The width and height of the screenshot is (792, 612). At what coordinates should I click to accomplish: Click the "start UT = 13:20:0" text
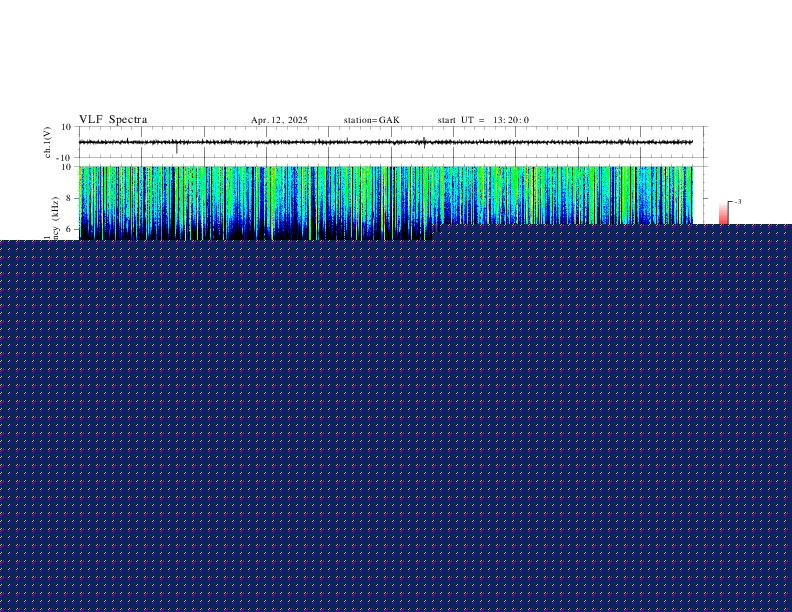[483, 120]
